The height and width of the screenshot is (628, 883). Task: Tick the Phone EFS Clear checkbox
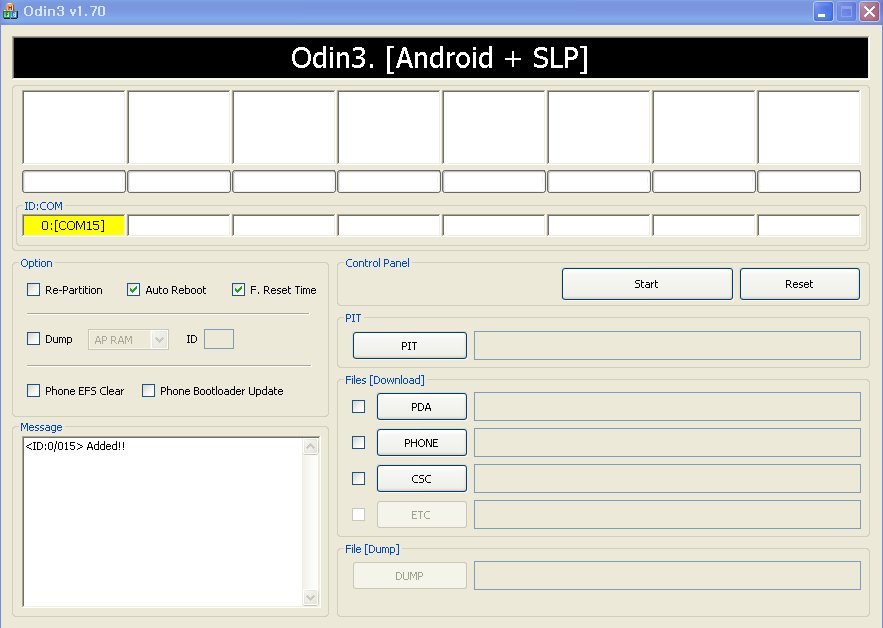(x=33, y=390)
